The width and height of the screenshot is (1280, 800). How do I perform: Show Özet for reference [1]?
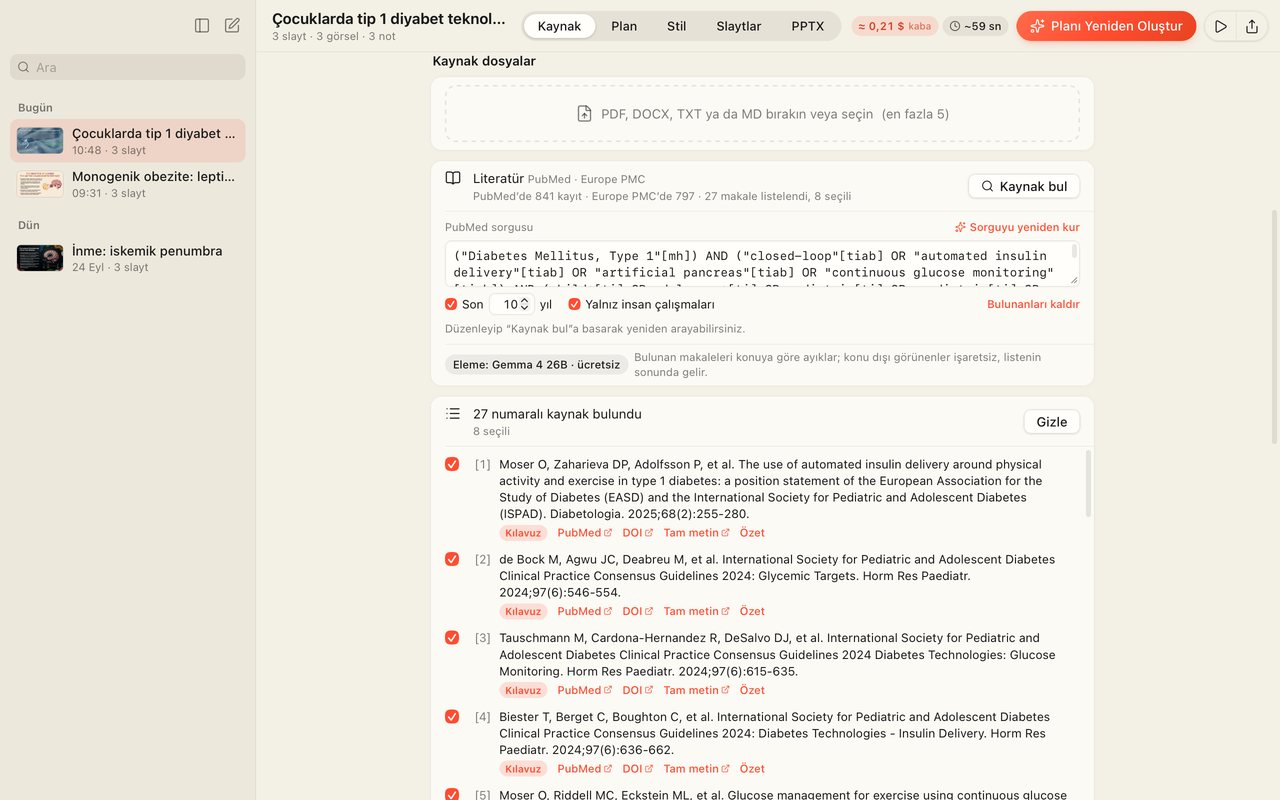click(752, 533)
